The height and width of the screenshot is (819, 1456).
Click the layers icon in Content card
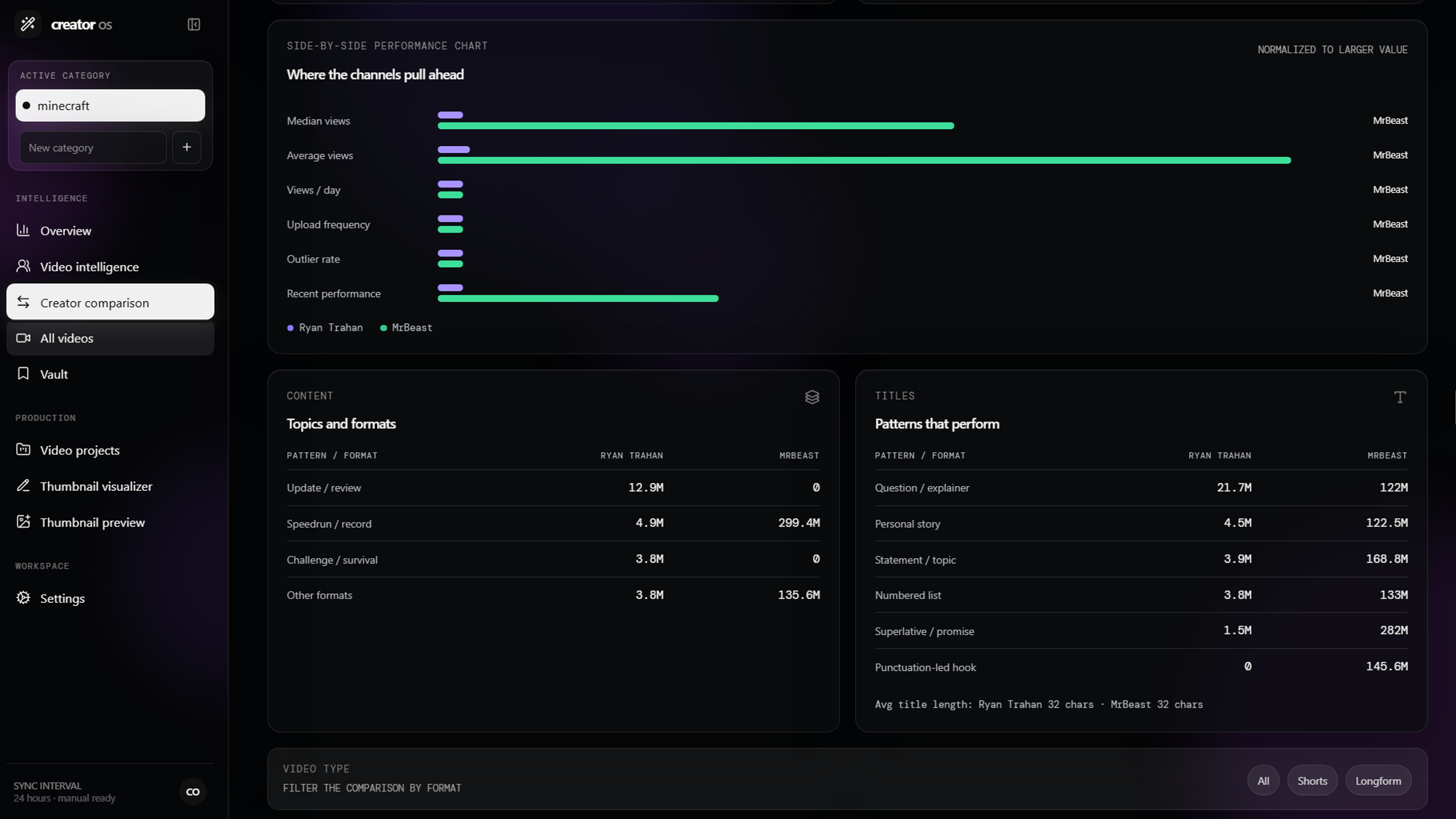pyautogui.click(x=812, y=397)
